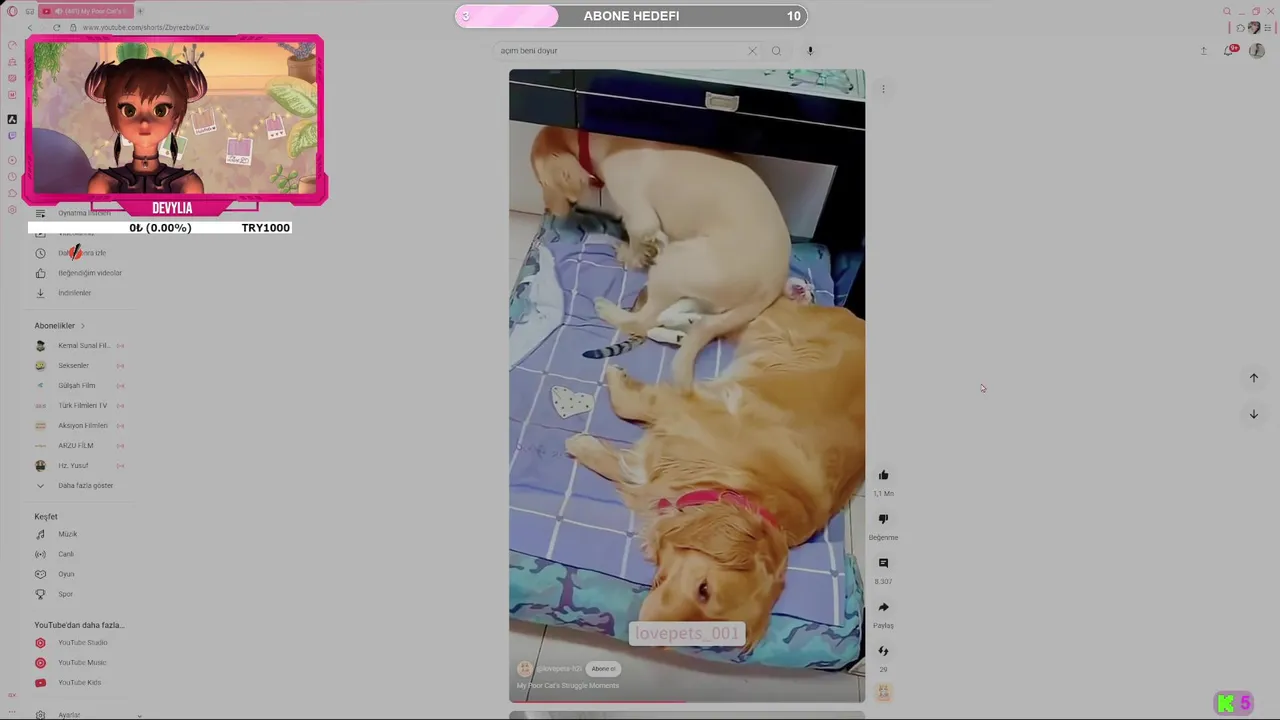Go to previous Short with up arrow
Image resolution: width=1280 pixels, height=720 pixels.
[x=1253, y=378]
